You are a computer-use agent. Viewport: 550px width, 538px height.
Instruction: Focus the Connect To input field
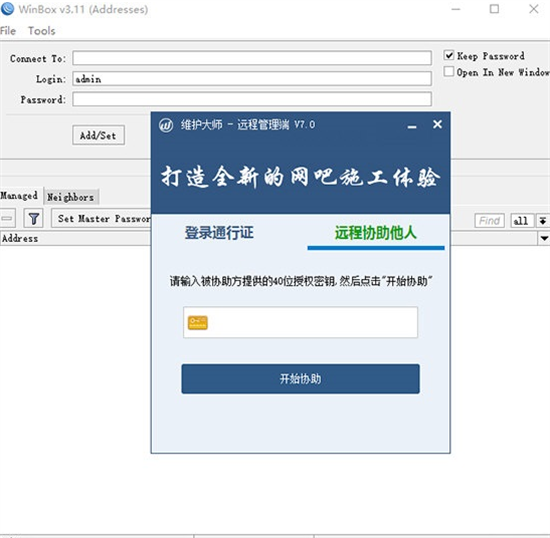click(x=252, y=58)
